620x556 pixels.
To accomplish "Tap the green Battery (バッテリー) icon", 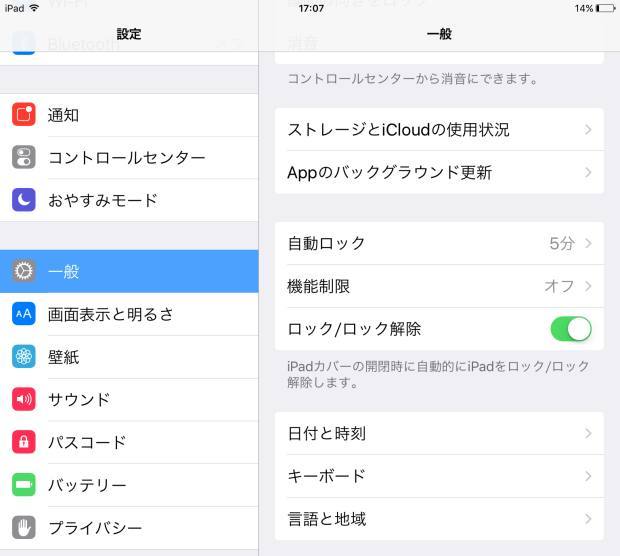I will point(24,485).
